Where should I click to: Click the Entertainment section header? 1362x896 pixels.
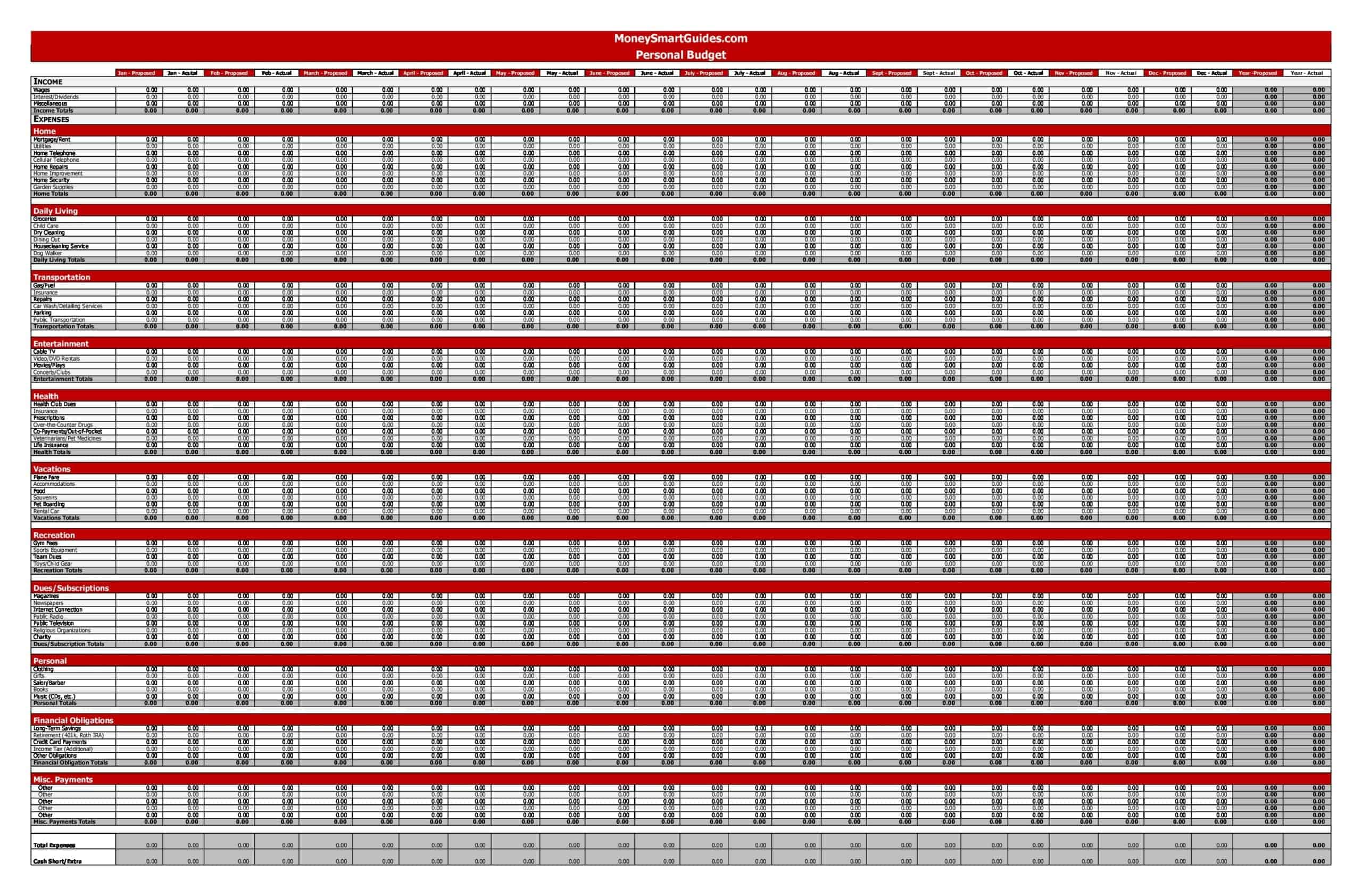click(63, 344)
